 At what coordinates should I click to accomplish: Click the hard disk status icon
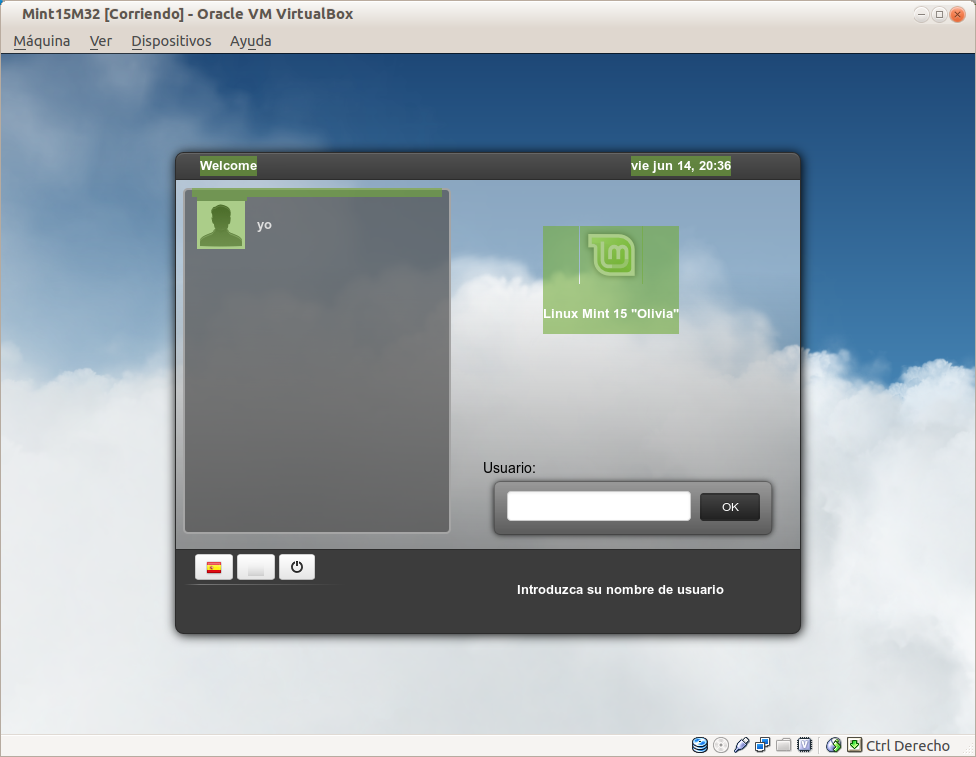point(700,745)
